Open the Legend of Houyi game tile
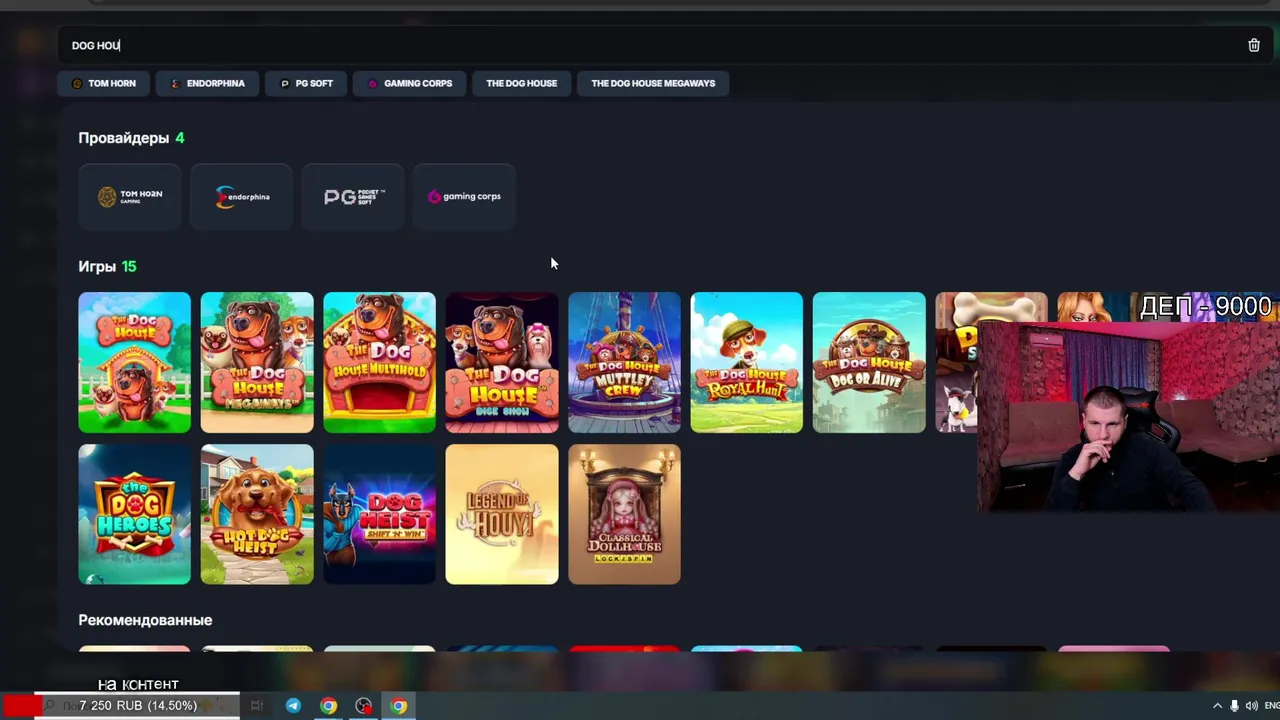Image resolution: width=1280 pixels, height=720 pixels. pyautogui.click(x=502, y=514)
